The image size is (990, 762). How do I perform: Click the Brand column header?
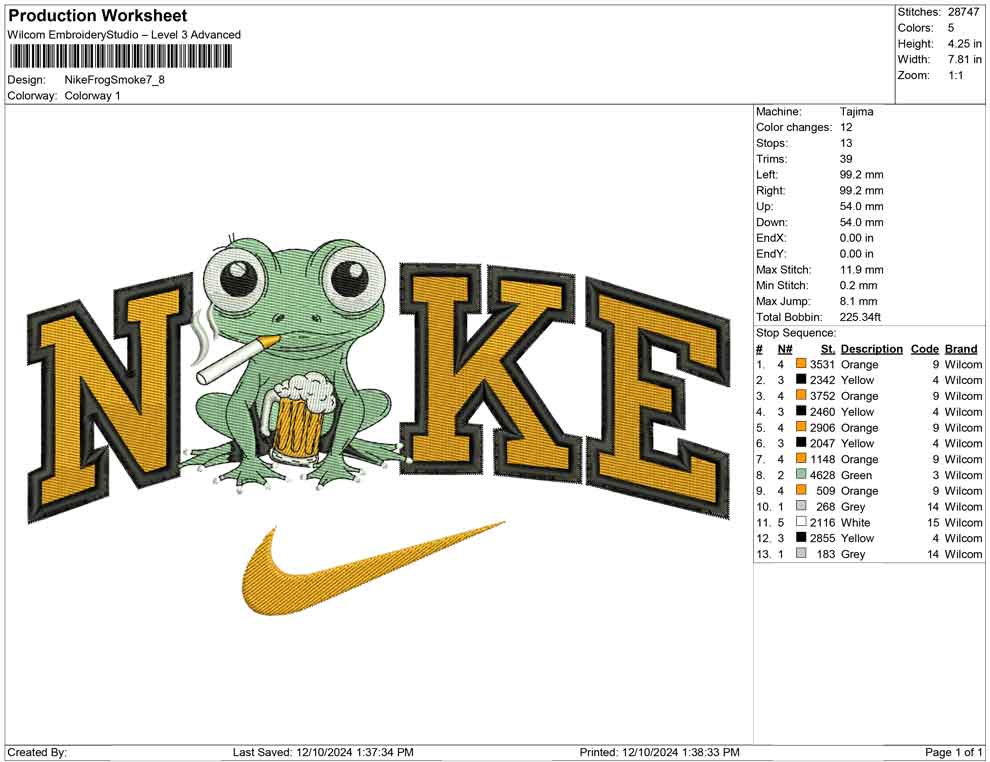960,348
